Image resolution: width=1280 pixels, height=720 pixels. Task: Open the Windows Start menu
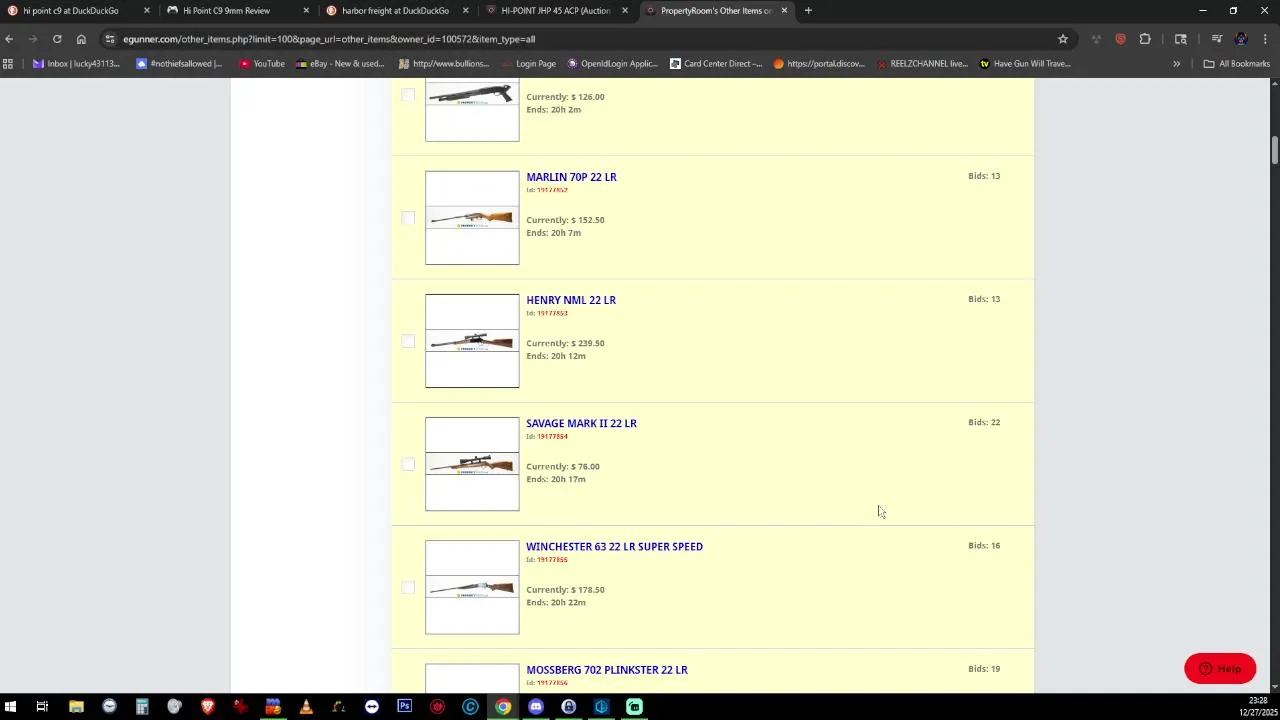[x=10, y=707]
